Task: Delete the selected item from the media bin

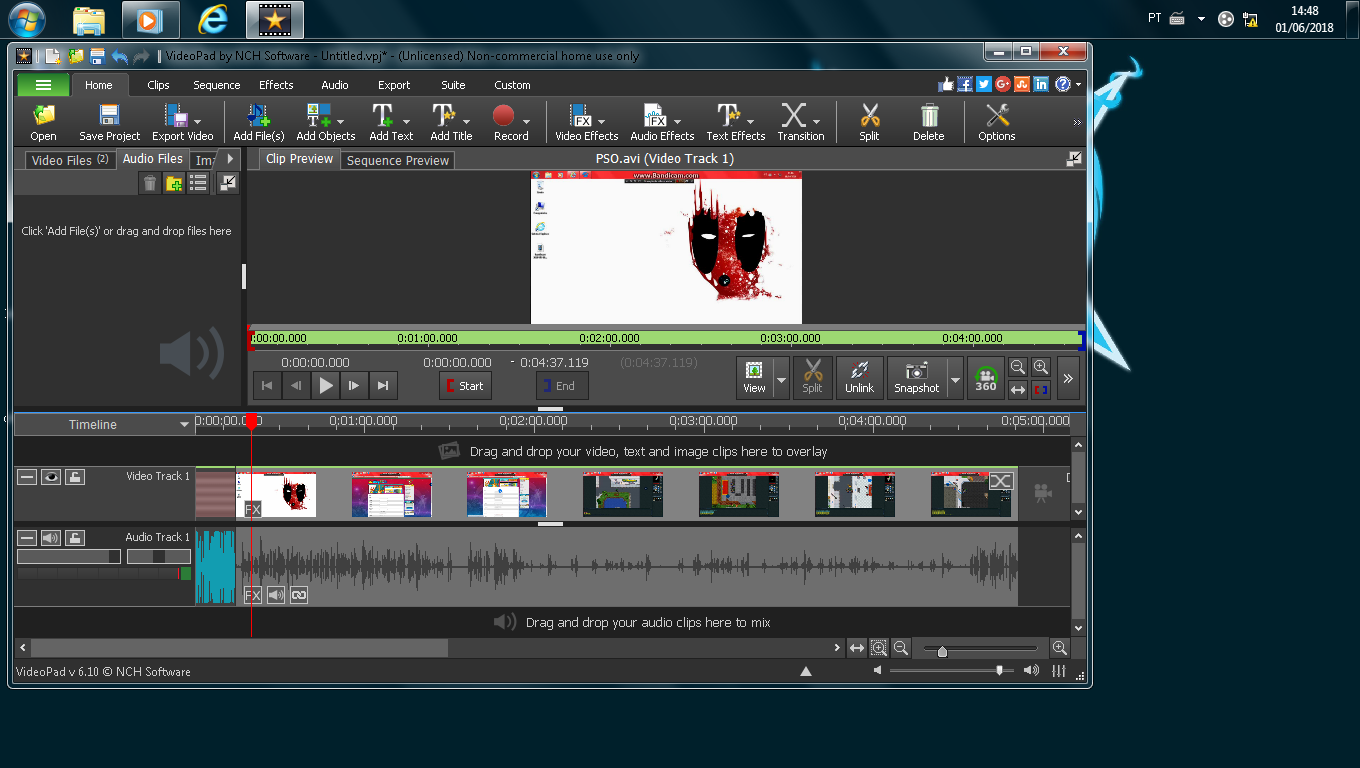Action: click(150, 183)
